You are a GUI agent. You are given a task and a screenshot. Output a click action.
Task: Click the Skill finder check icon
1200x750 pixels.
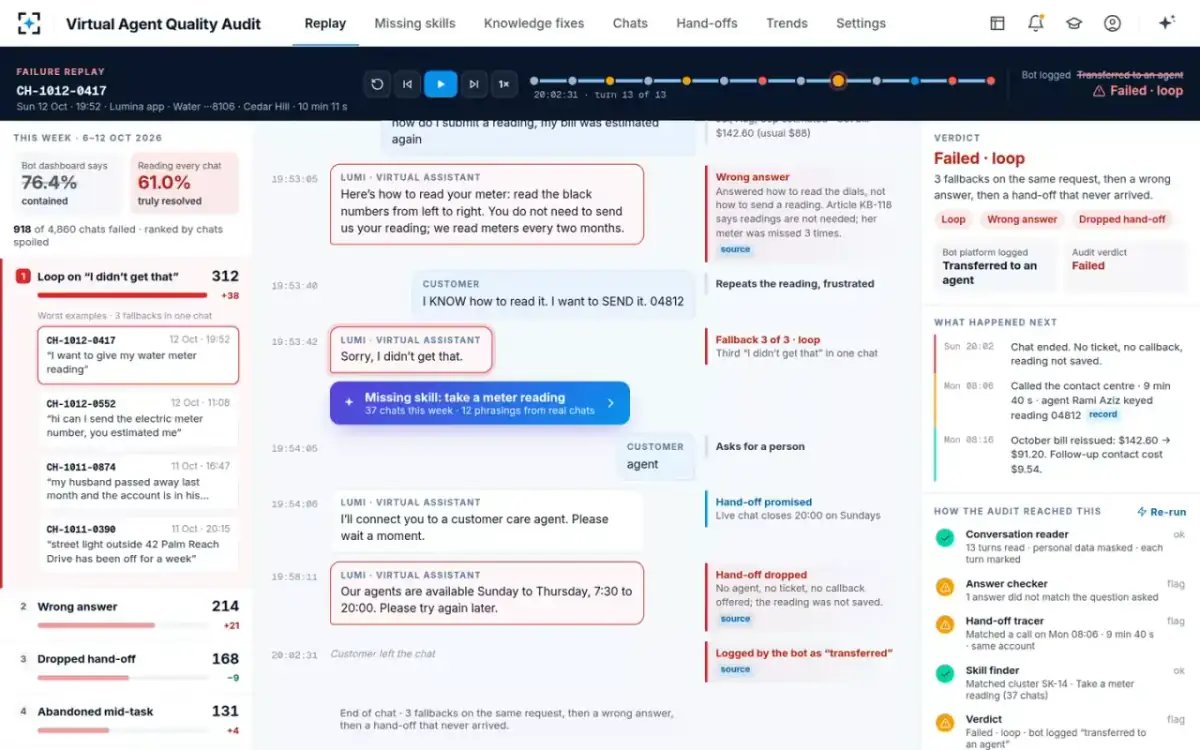click(x=944, y=674)
